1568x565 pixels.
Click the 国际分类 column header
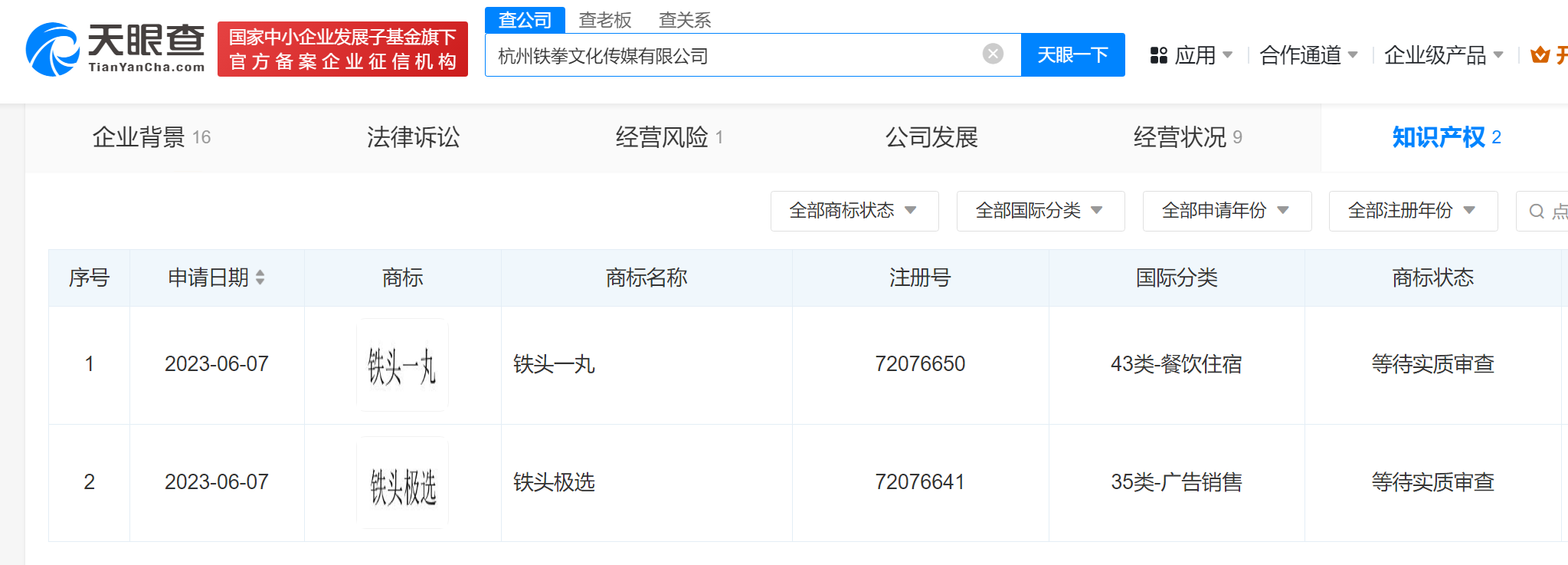pyautogui.click(x=1177, y=278)
